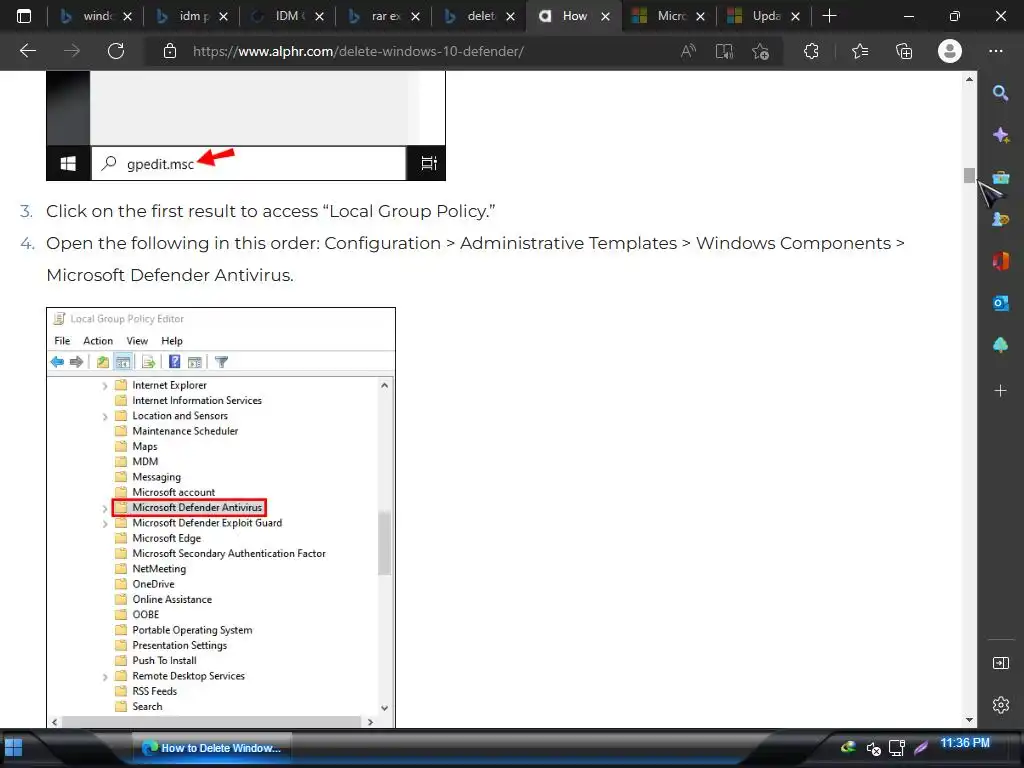
Task: Click the Read aloud icon
Action: point(688,51)
